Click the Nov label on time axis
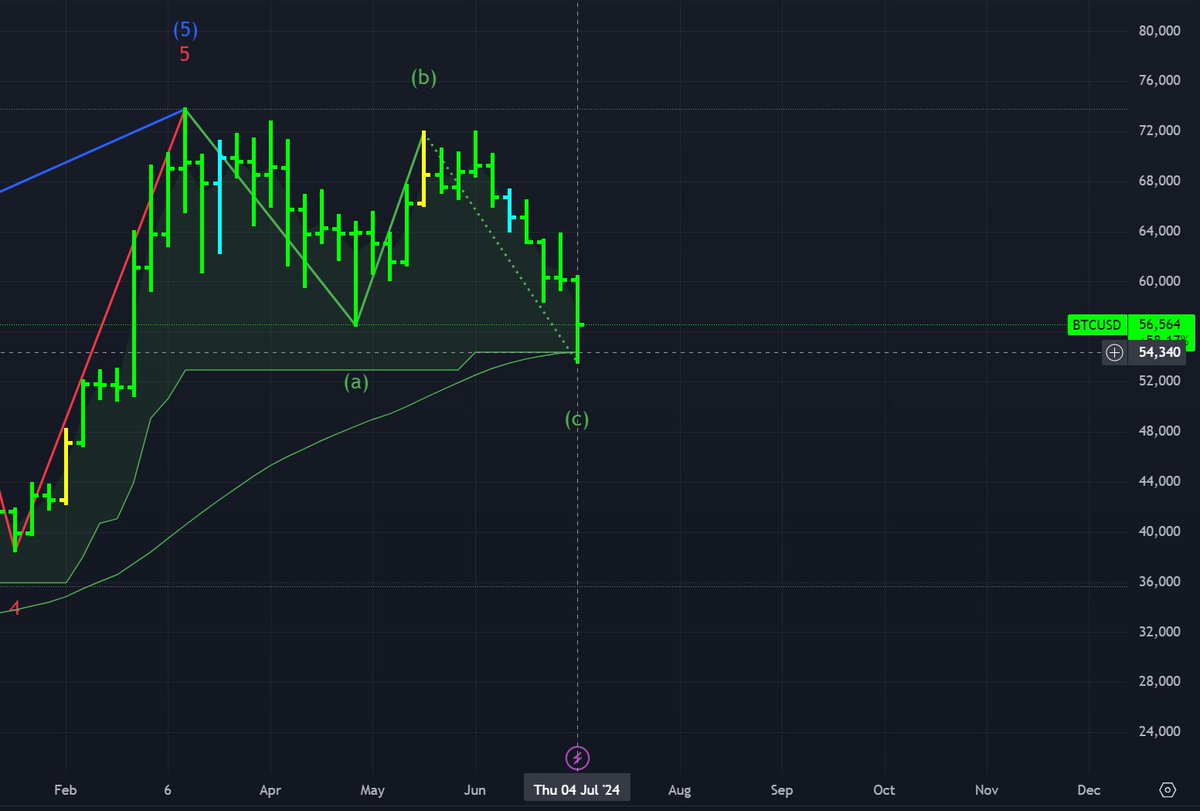 coord(987,790)
